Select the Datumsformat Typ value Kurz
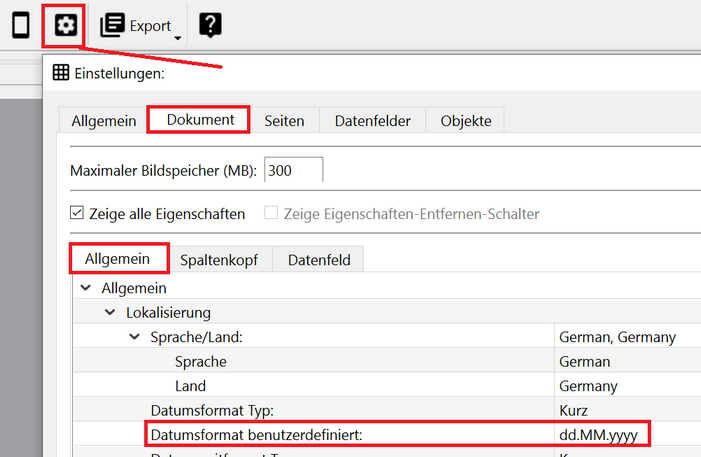 573,410
